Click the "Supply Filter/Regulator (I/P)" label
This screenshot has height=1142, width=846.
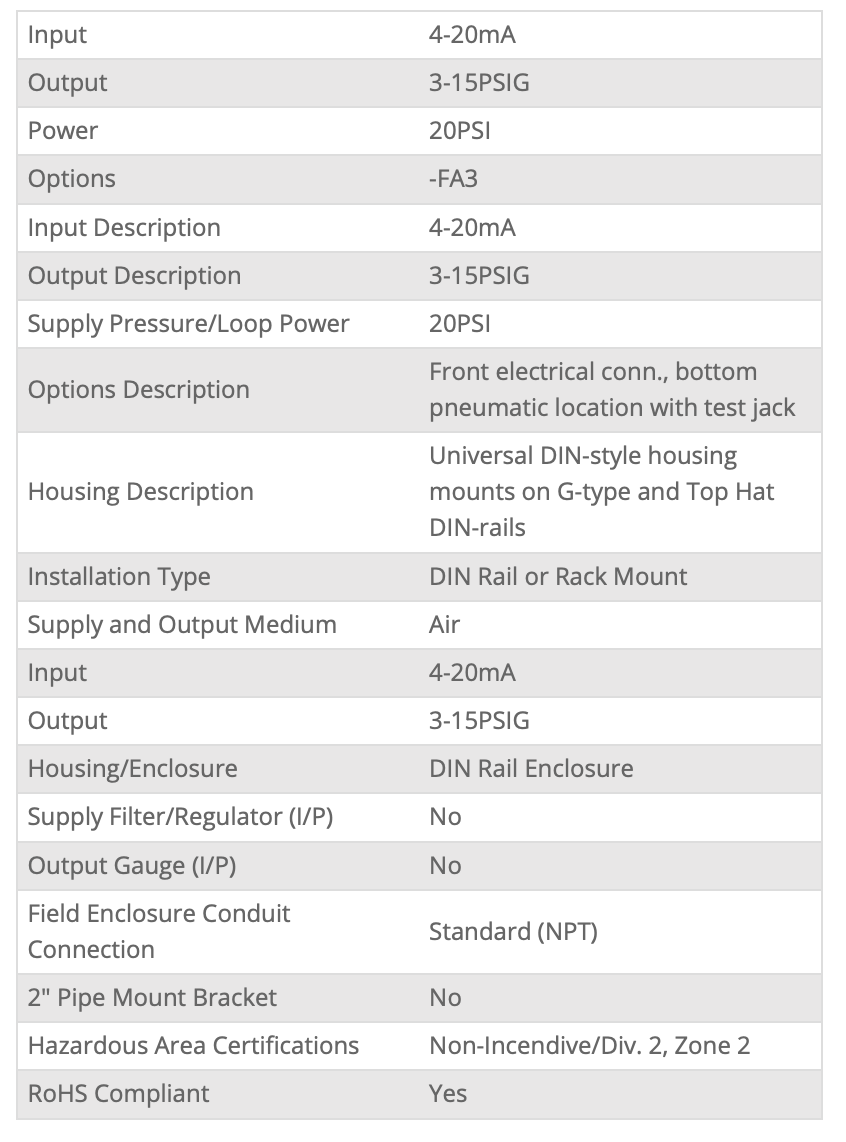pos(180,817)
